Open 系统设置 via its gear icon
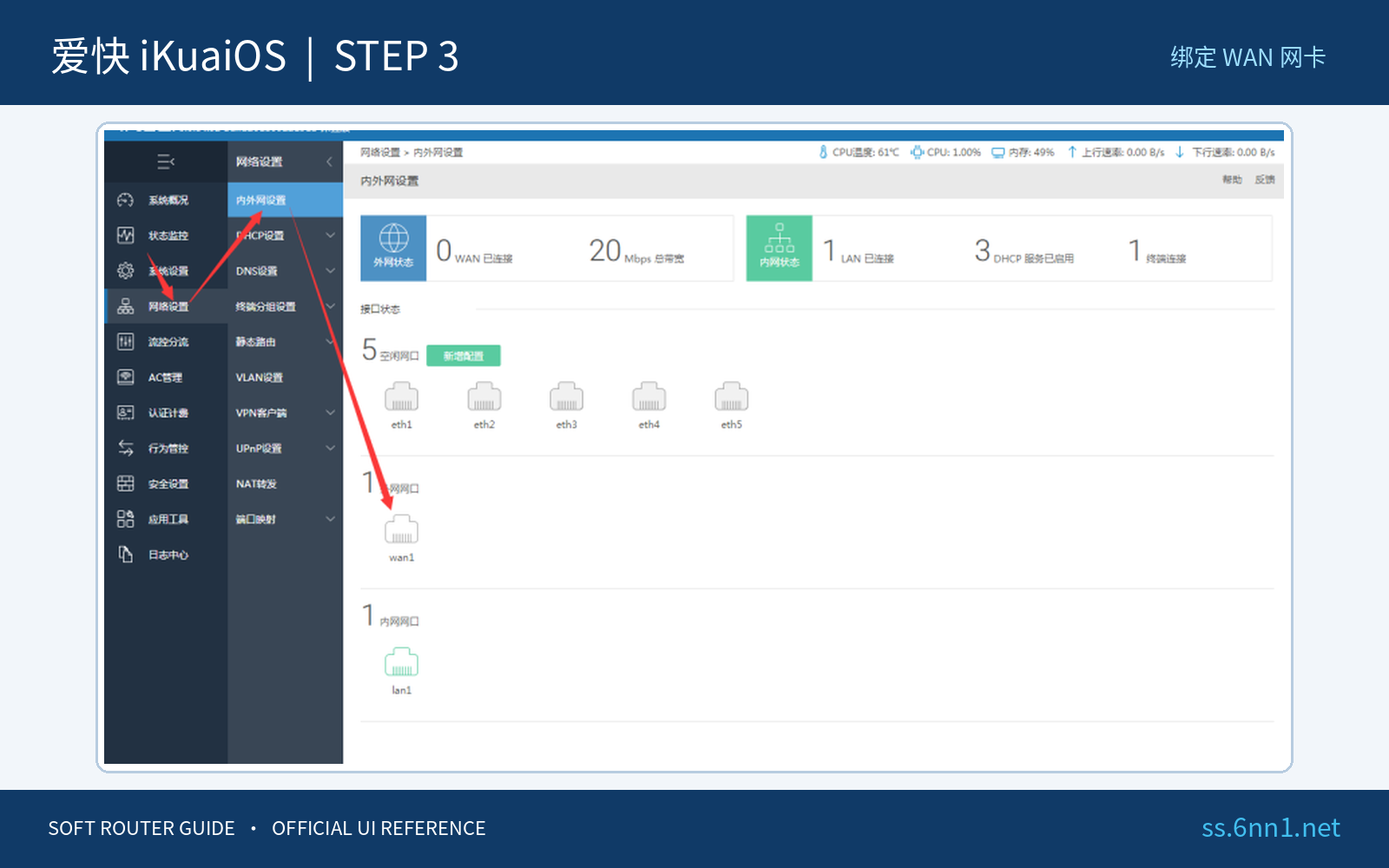The width and height of the screenshot is (1389, 868). (x=126, y=271)
